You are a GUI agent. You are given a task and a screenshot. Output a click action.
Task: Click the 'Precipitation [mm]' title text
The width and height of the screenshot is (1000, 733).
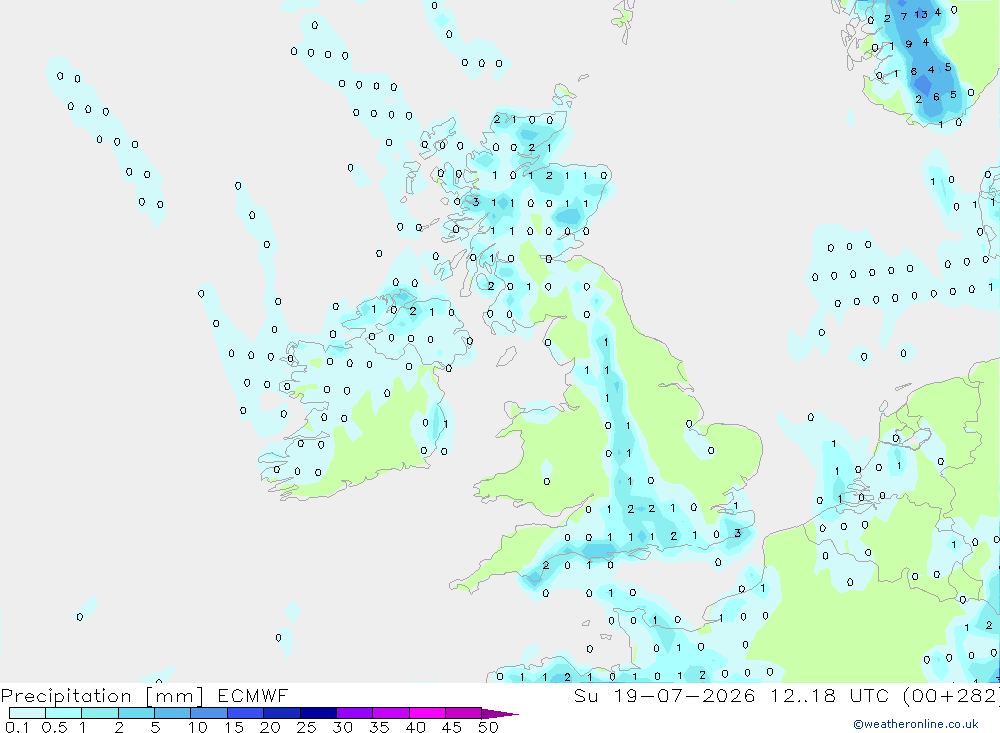click(102, 695)
